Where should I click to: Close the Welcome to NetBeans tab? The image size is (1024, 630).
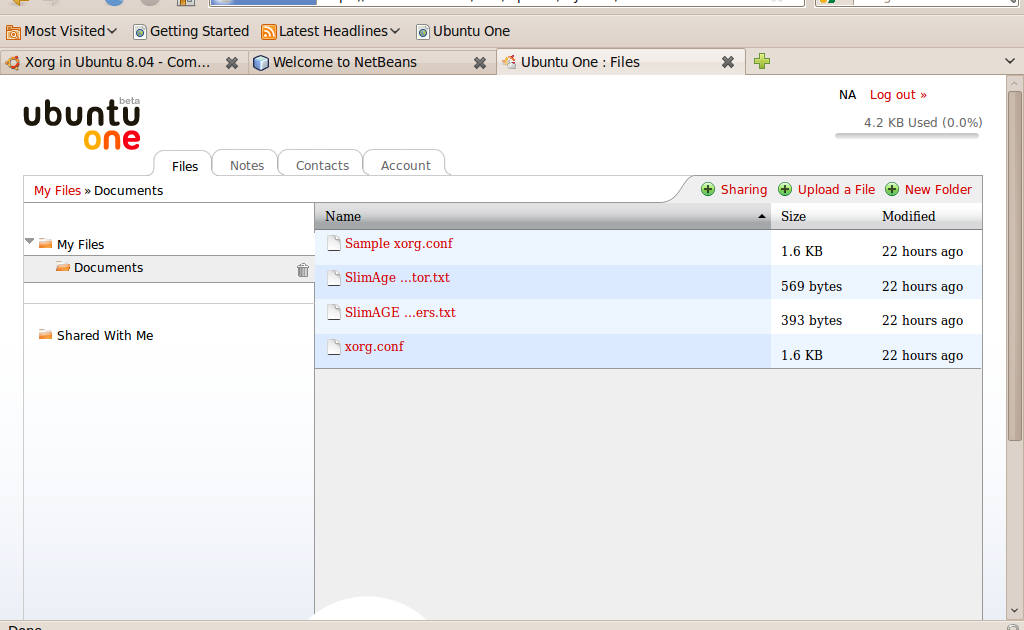(480, 63)
